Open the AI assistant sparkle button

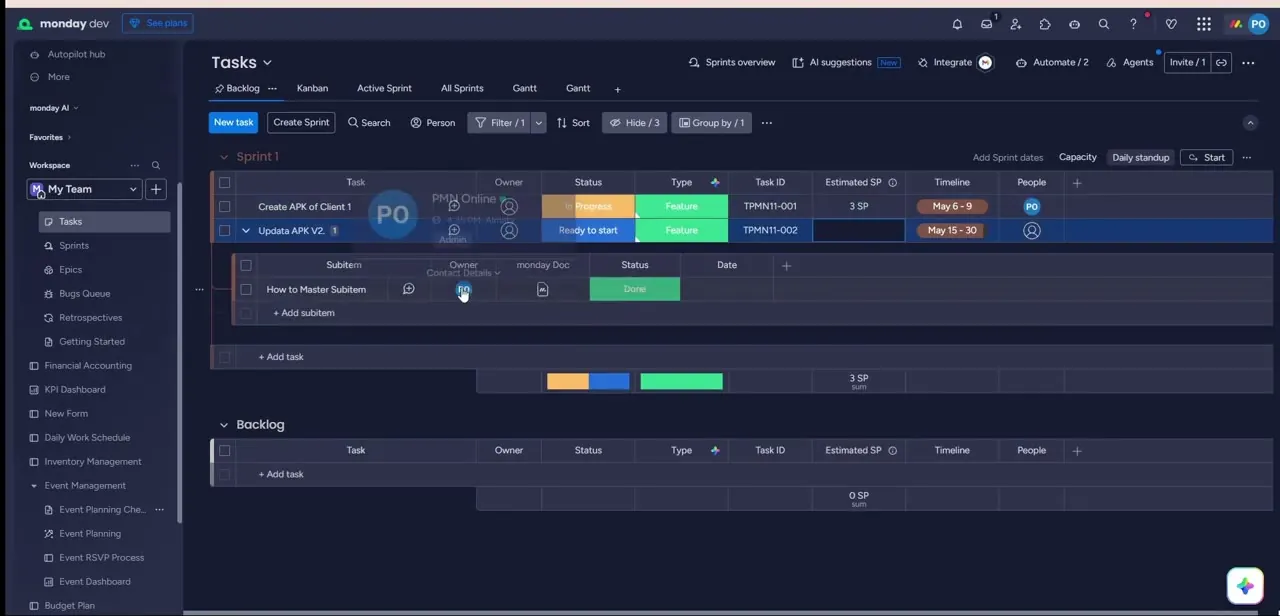1245,586
